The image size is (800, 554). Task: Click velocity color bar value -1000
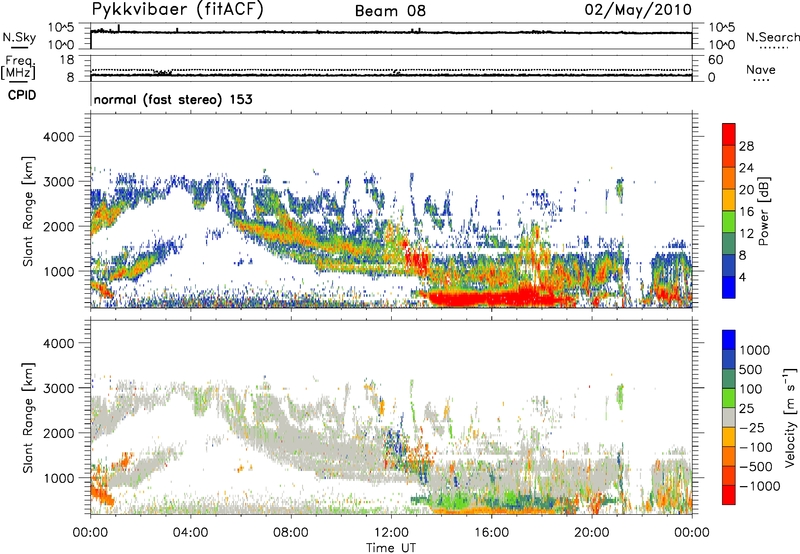760,486
